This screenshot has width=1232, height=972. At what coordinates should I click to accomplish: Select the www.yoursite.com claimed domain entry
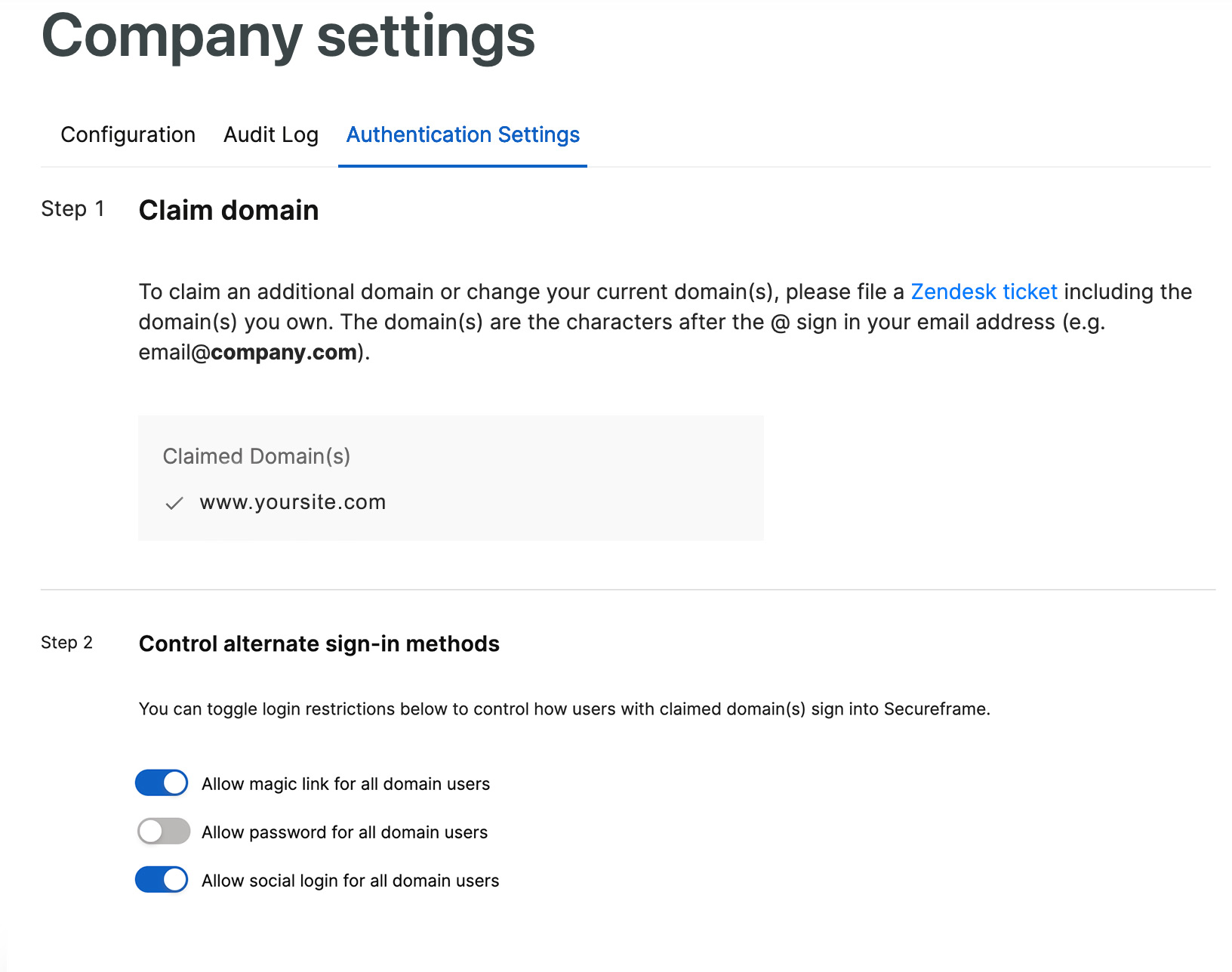[x=293, y=501]
